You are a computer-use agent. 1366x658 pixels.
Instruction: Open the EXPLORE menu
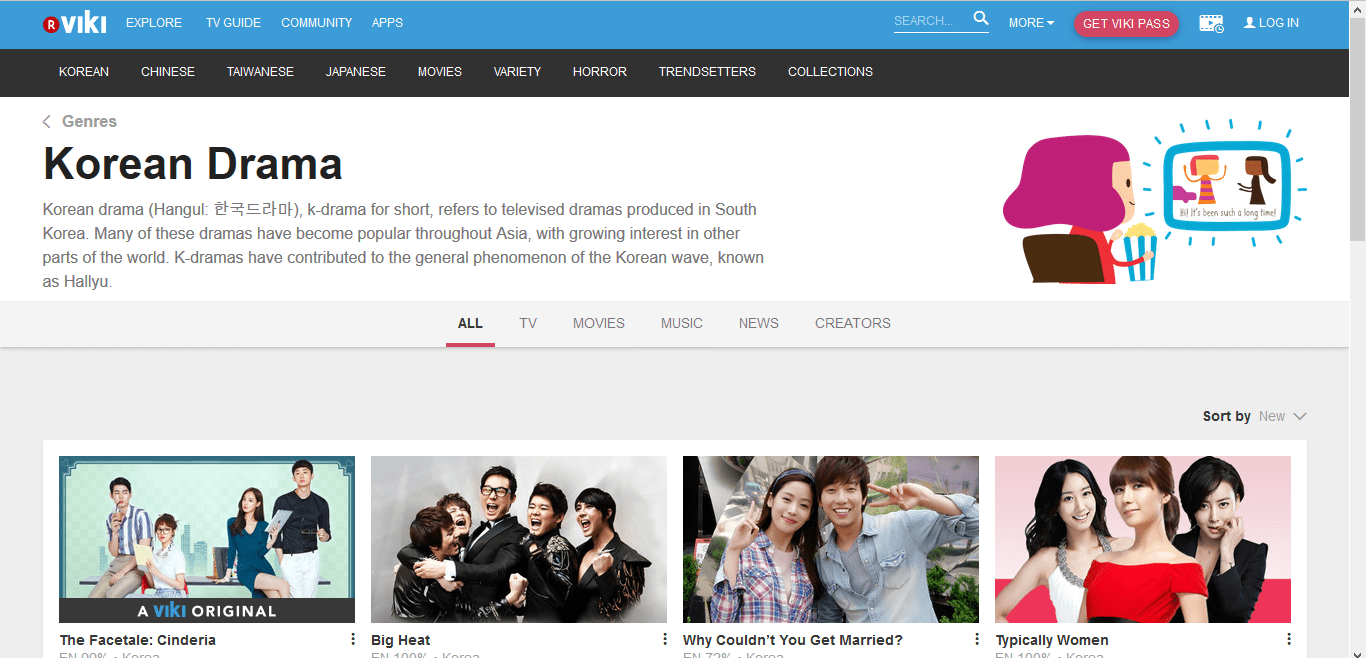[154, 22]
